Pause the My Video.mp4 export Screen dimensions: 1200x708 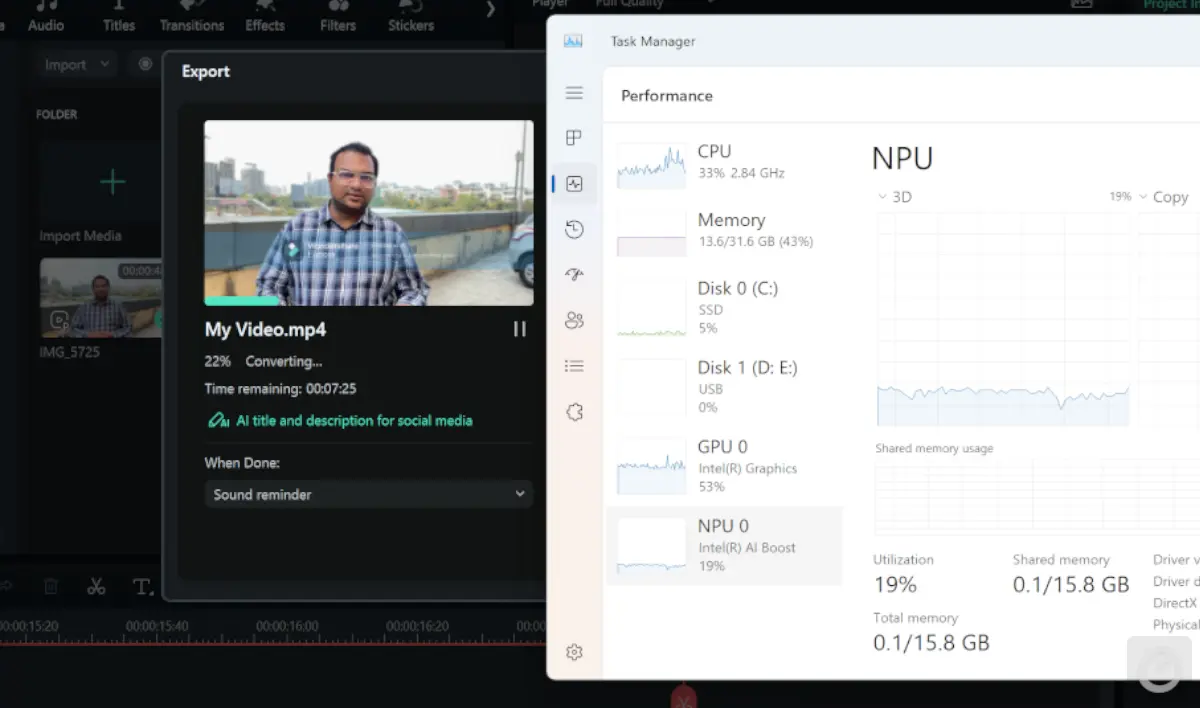(520, 329)
